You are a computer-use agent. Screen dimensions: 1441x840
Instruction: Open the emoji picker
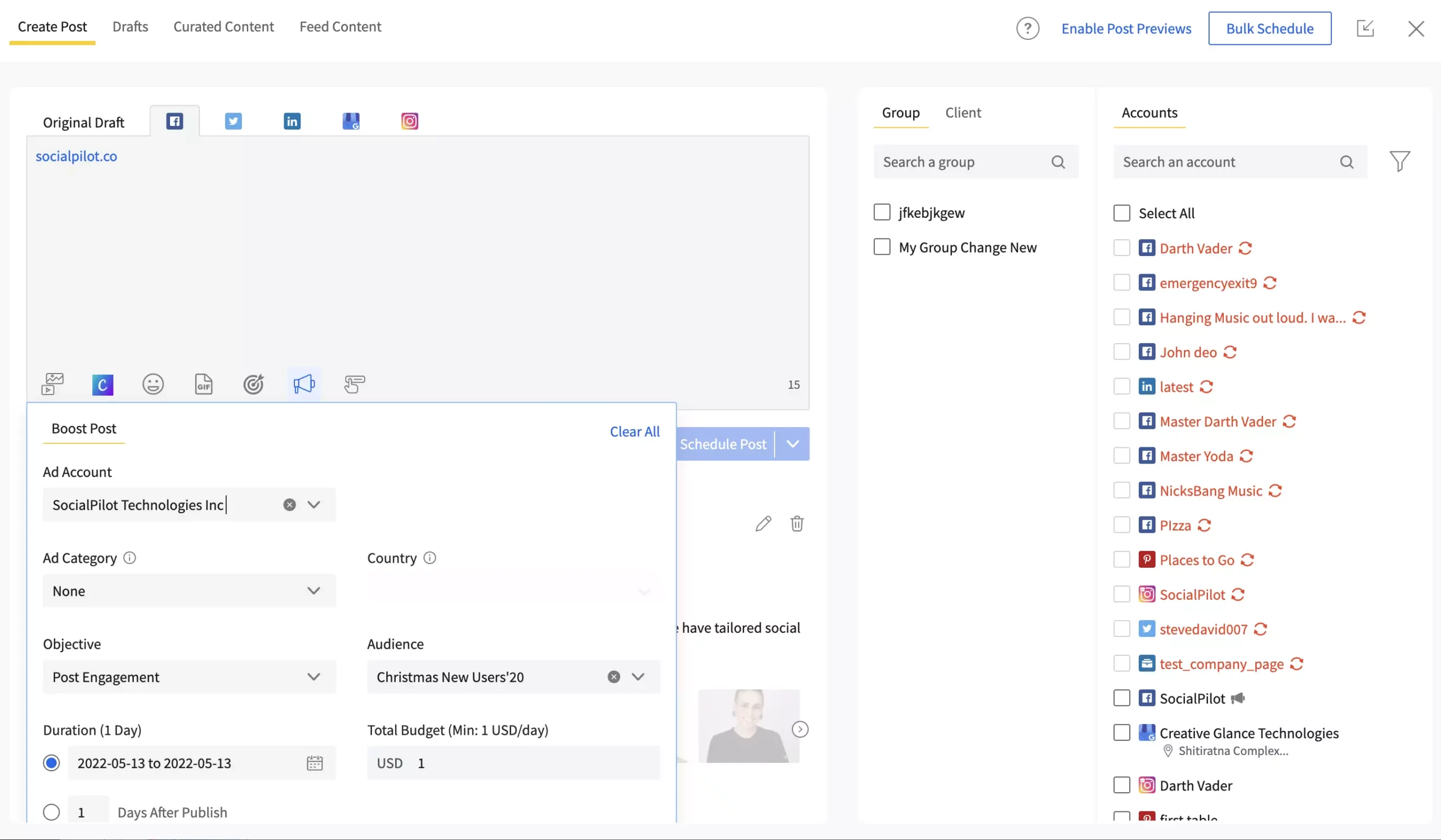click(153, 384)
